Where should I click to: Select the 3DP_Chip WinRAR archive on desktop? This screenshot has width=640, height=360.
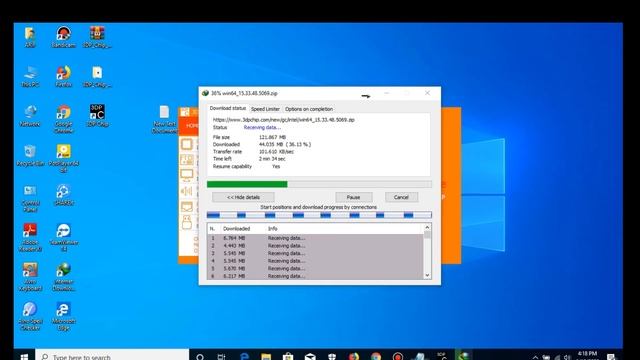[97, 37]
